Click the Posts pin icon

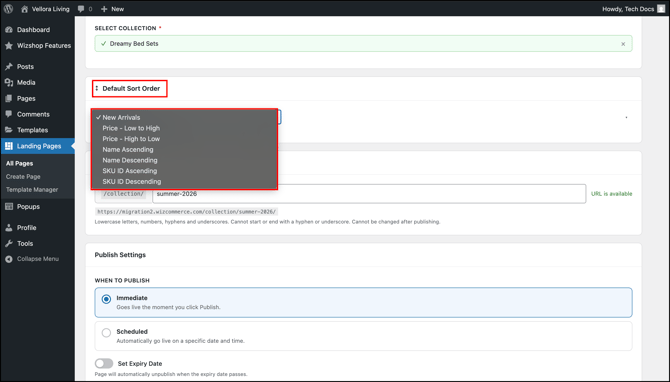9,67
